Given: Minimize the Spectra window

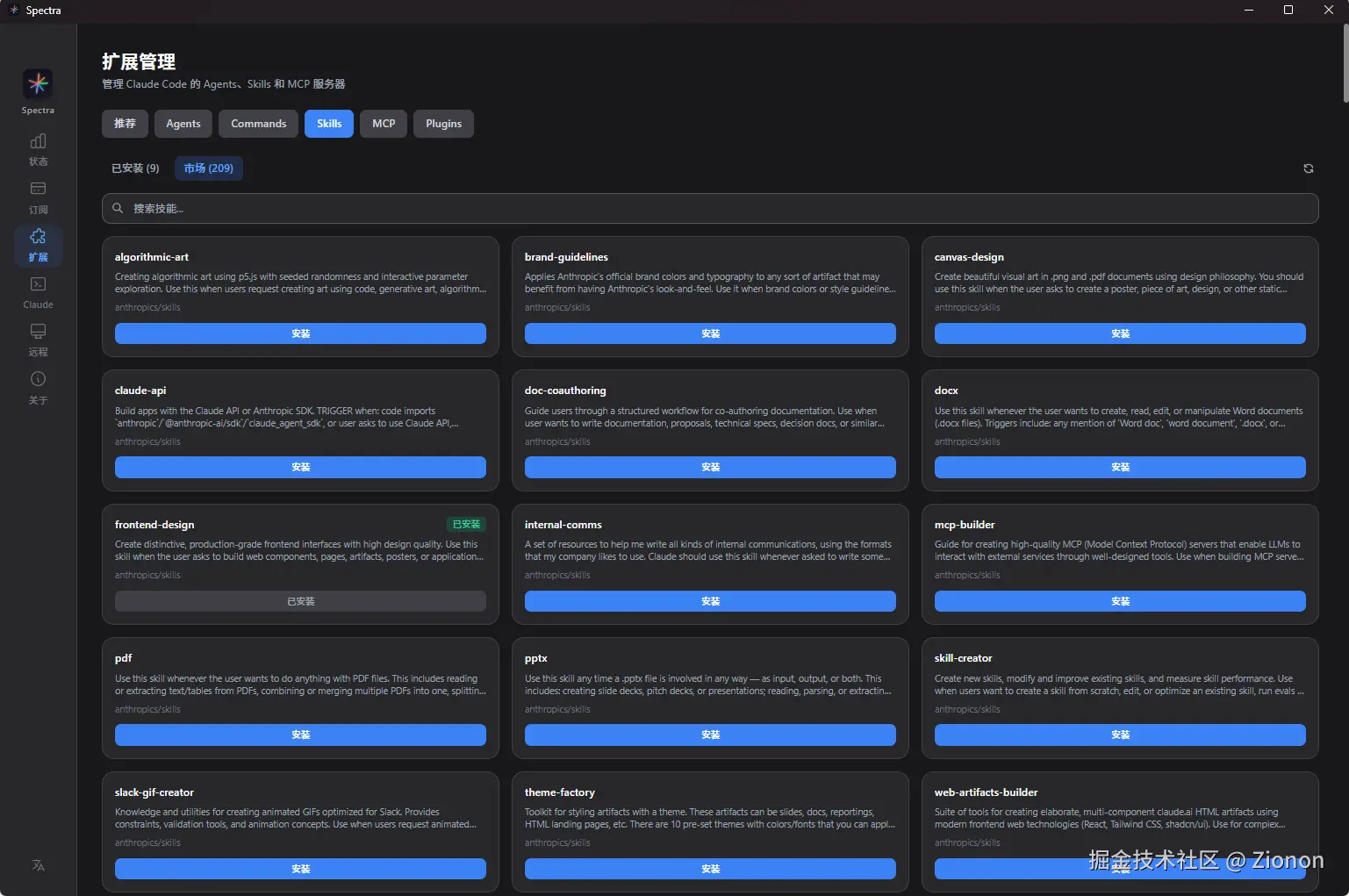Looking at the screenshot, I should [1249, 11].
